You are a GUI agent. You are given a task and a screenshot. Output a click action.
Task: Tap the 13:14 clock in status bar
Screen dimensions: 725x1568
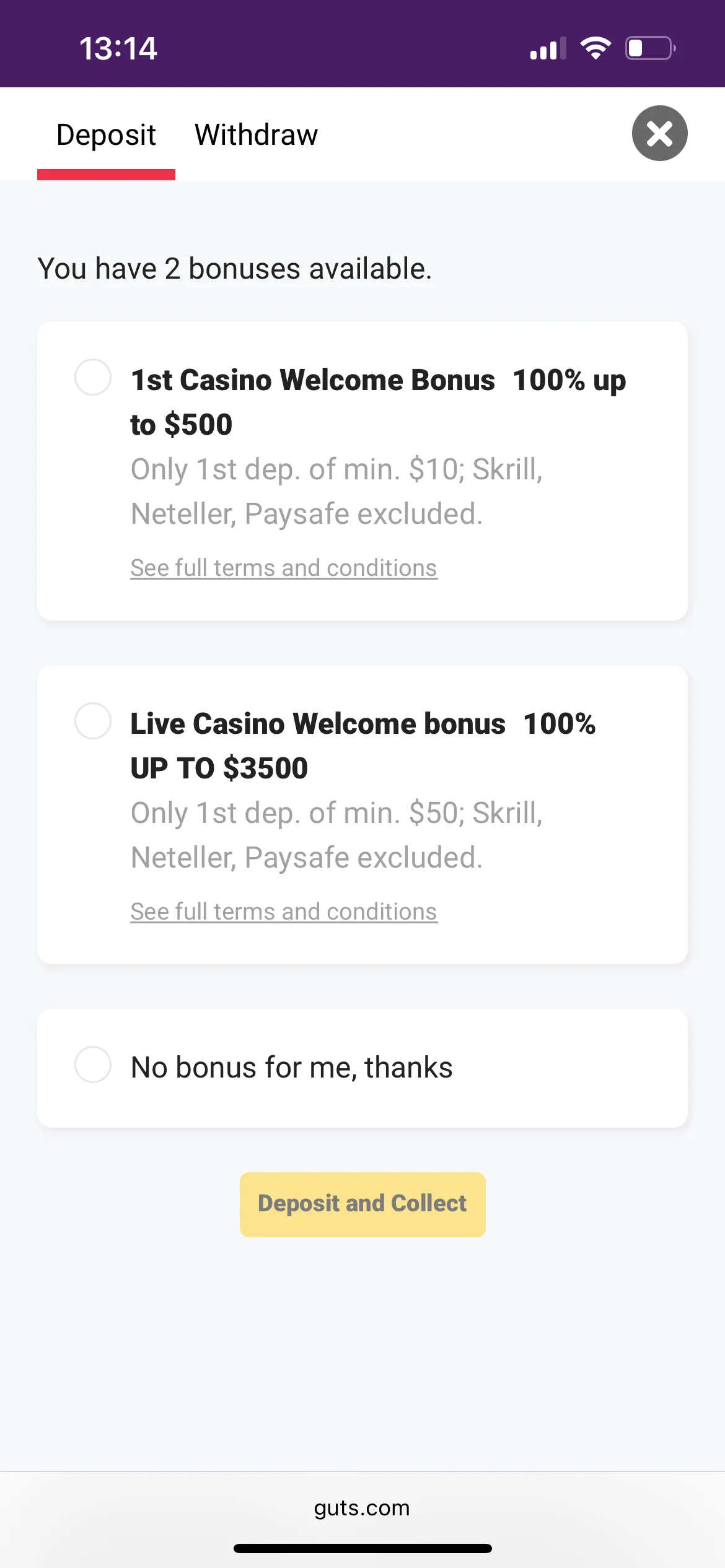(x=118, y=48)
